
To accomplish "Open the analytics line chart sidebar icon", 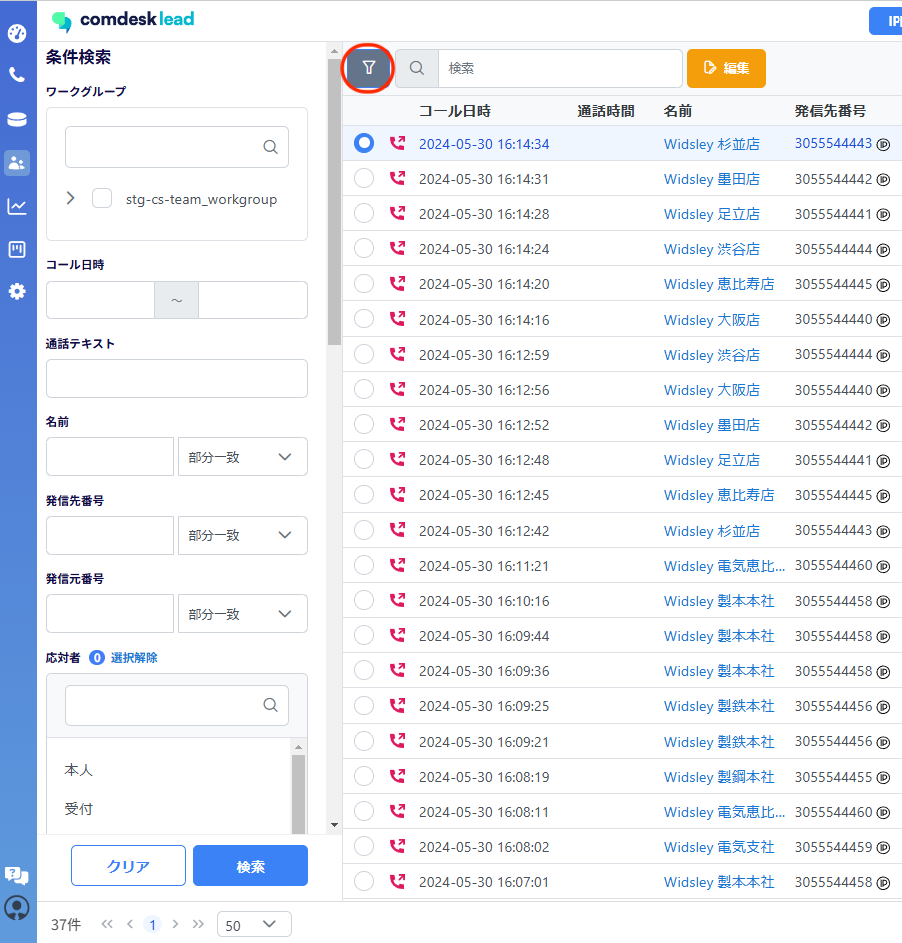I will (17, 206).
